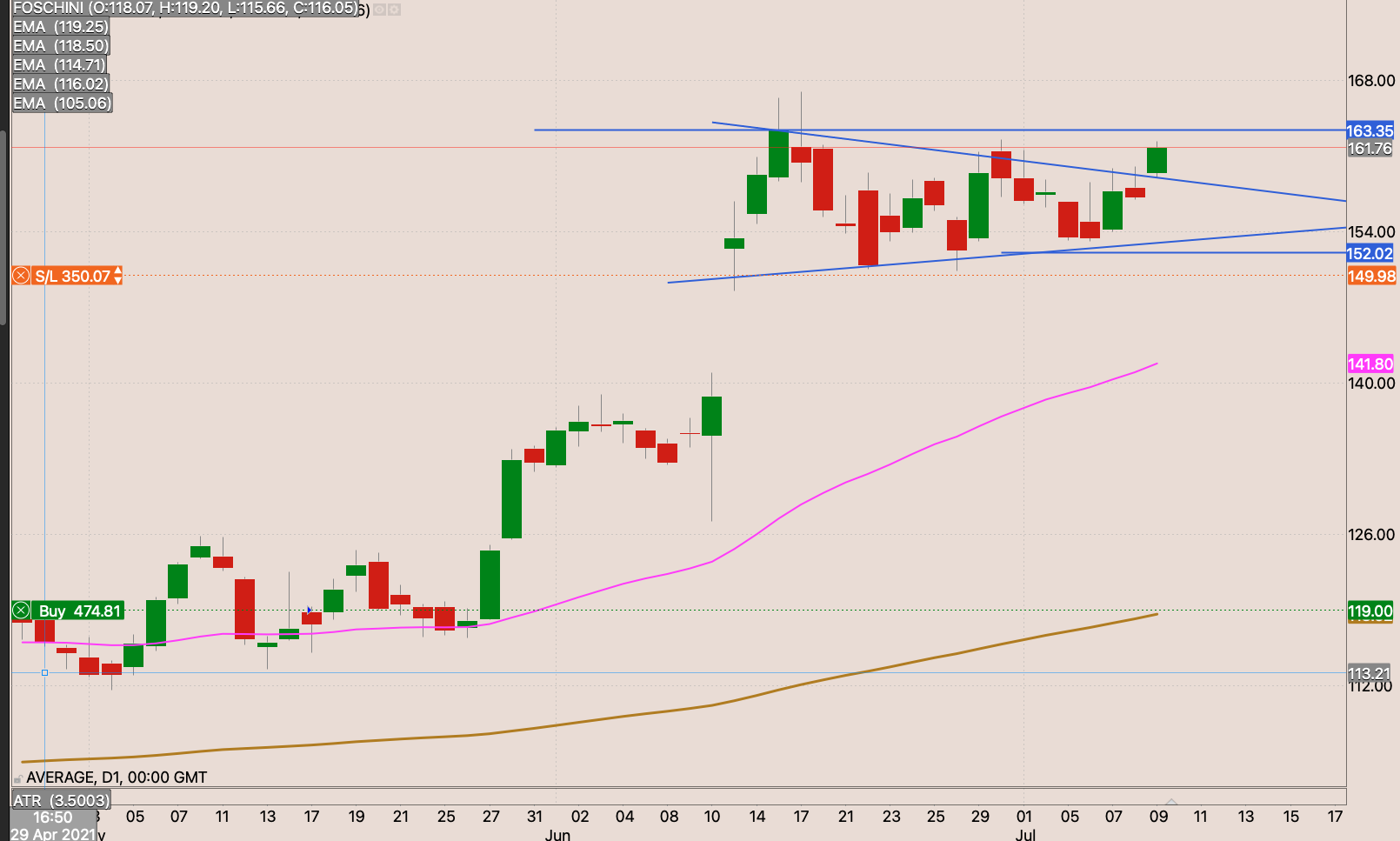This screenshot has height=841, width=1400.
Task: Click the lock icon beside AVERAGE, D1
Action: [x=17, y=778]
